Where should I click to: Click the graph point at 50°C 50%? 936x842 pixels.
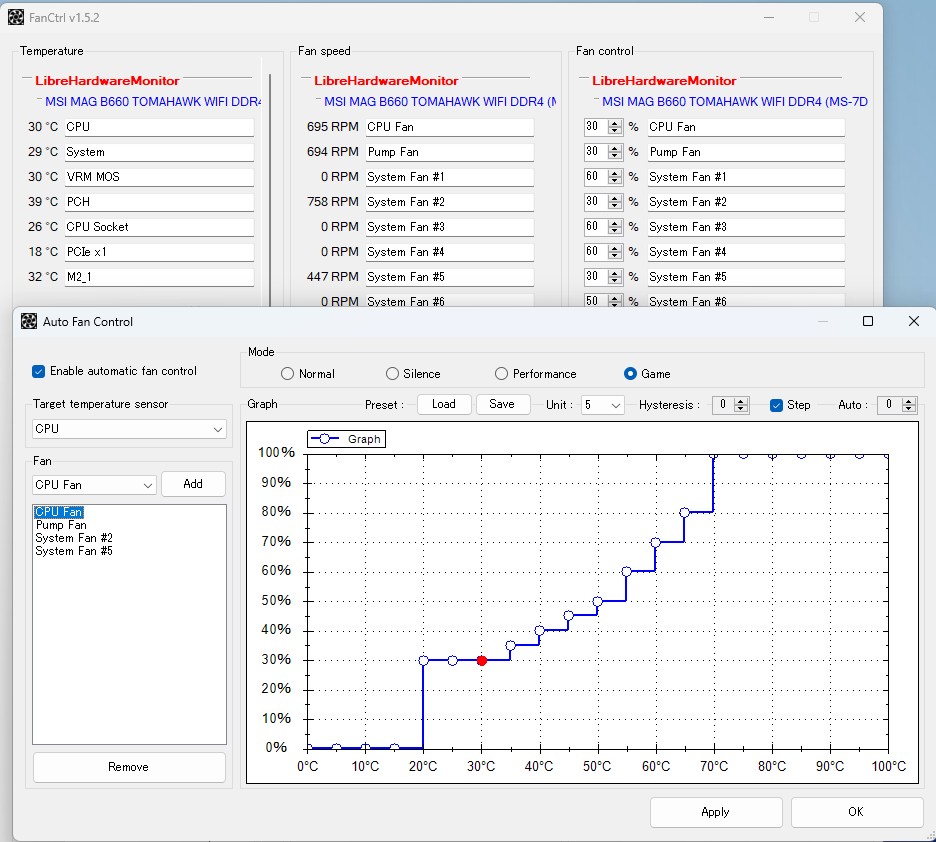598,602
